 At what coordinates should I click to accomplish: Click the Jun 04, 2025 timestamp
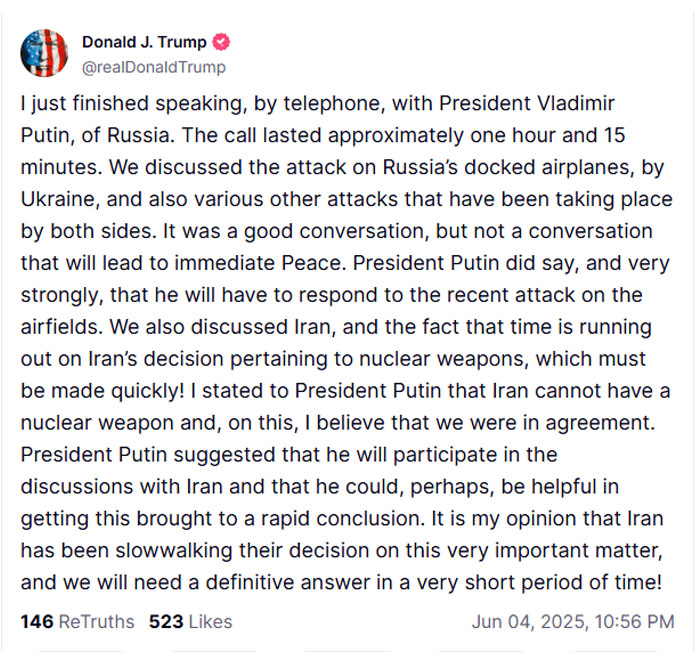(x=572, y=621)
